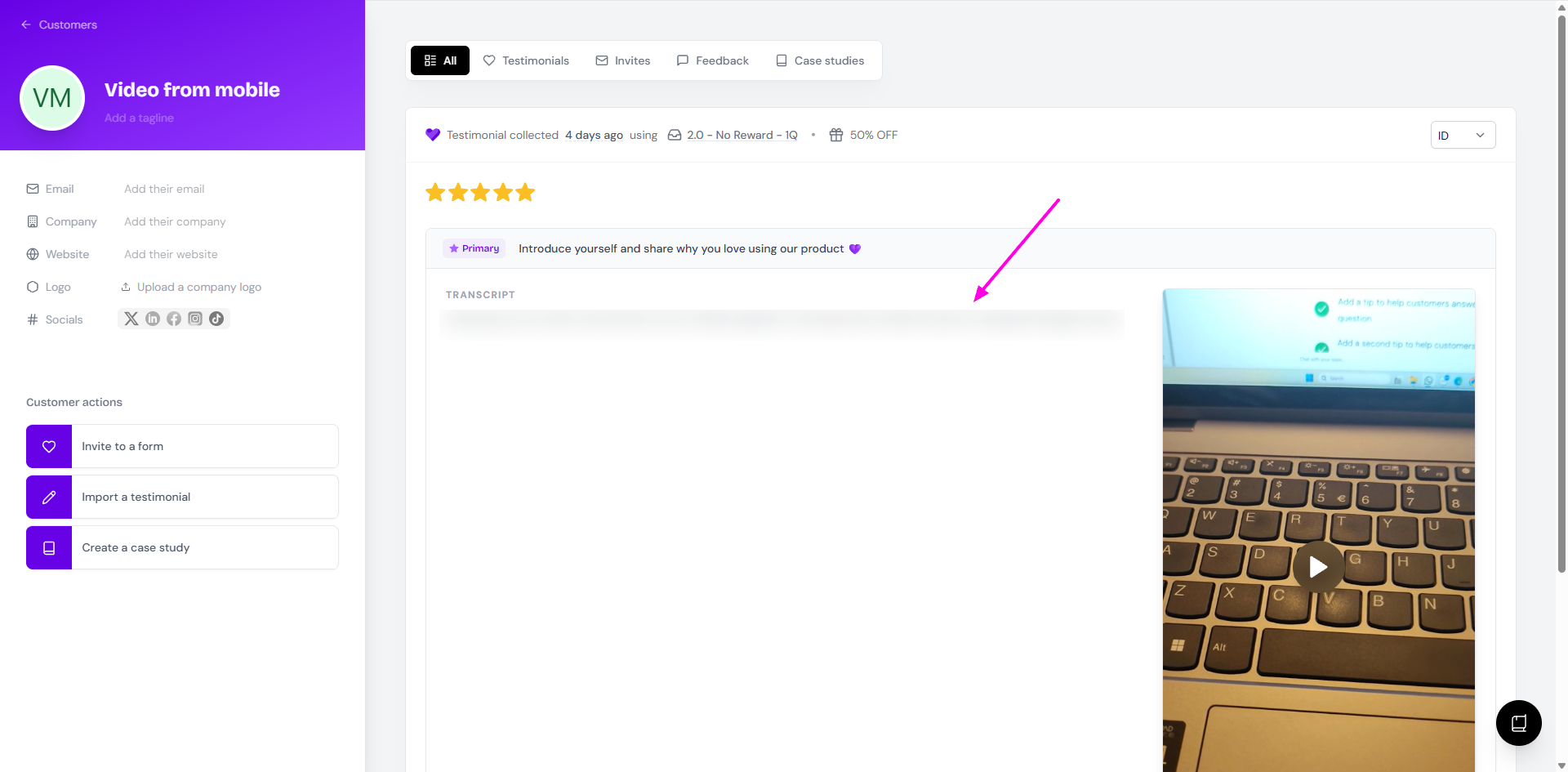1568x772 pixels.
Task: Click Add their email field
Action: coord(164,189)
